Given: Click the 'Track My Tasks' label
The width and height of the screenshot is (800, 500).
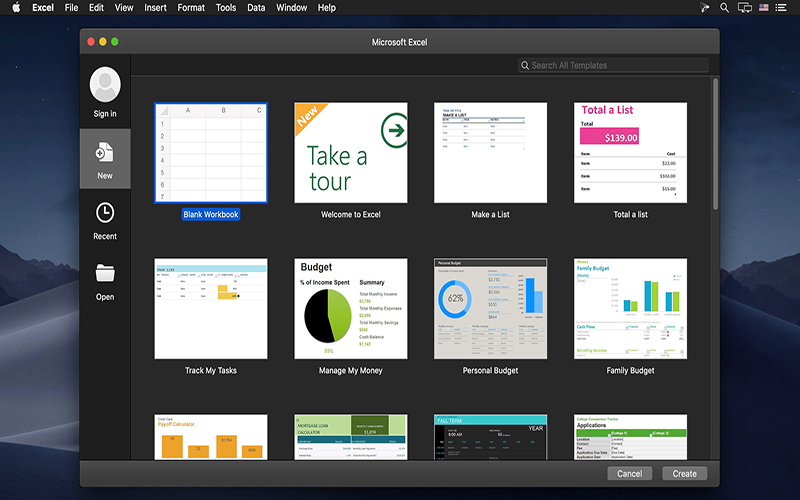Looking at the screenshot, I should click(211, 370).
